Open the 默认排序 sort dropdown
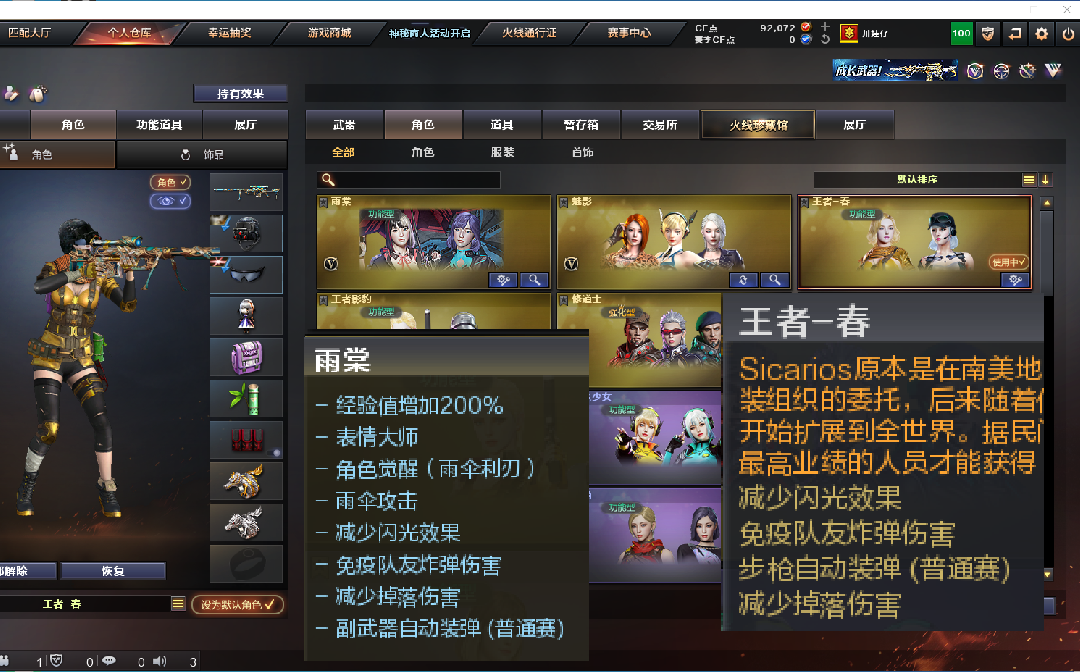The width and height of the screenshot is (1080, 672). tap(917, 180)
